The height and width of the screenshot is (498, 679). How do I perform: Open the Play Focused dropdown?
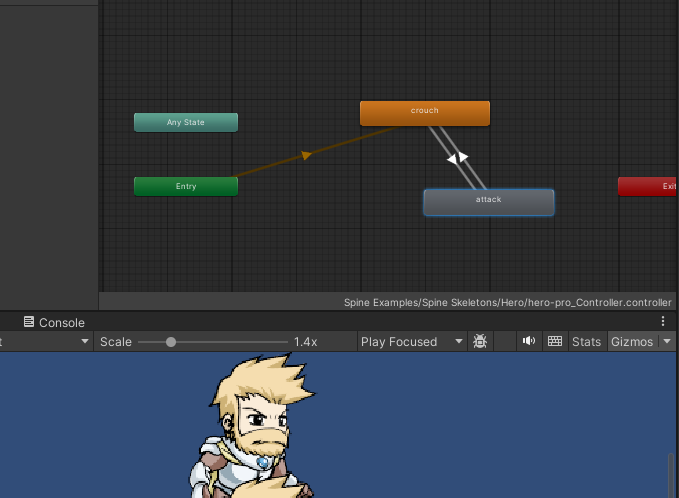point(411,342)
